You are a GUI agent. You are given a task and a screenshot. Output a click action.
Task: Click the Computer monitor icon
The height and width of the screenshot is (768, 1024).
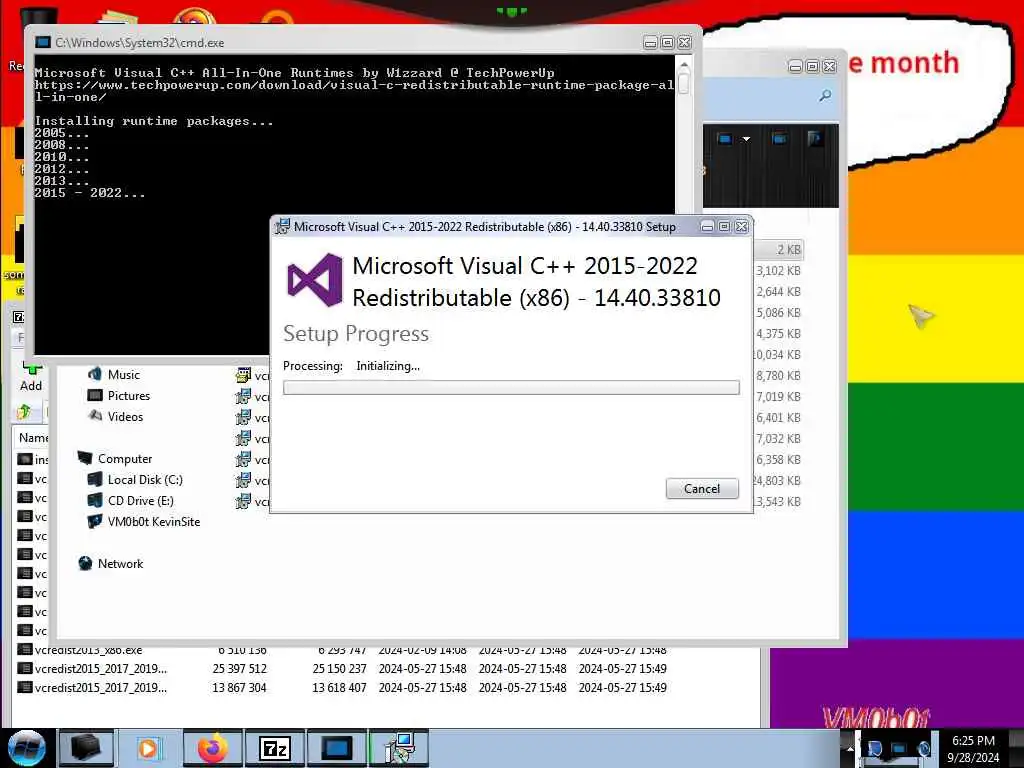tap(84, 458)
